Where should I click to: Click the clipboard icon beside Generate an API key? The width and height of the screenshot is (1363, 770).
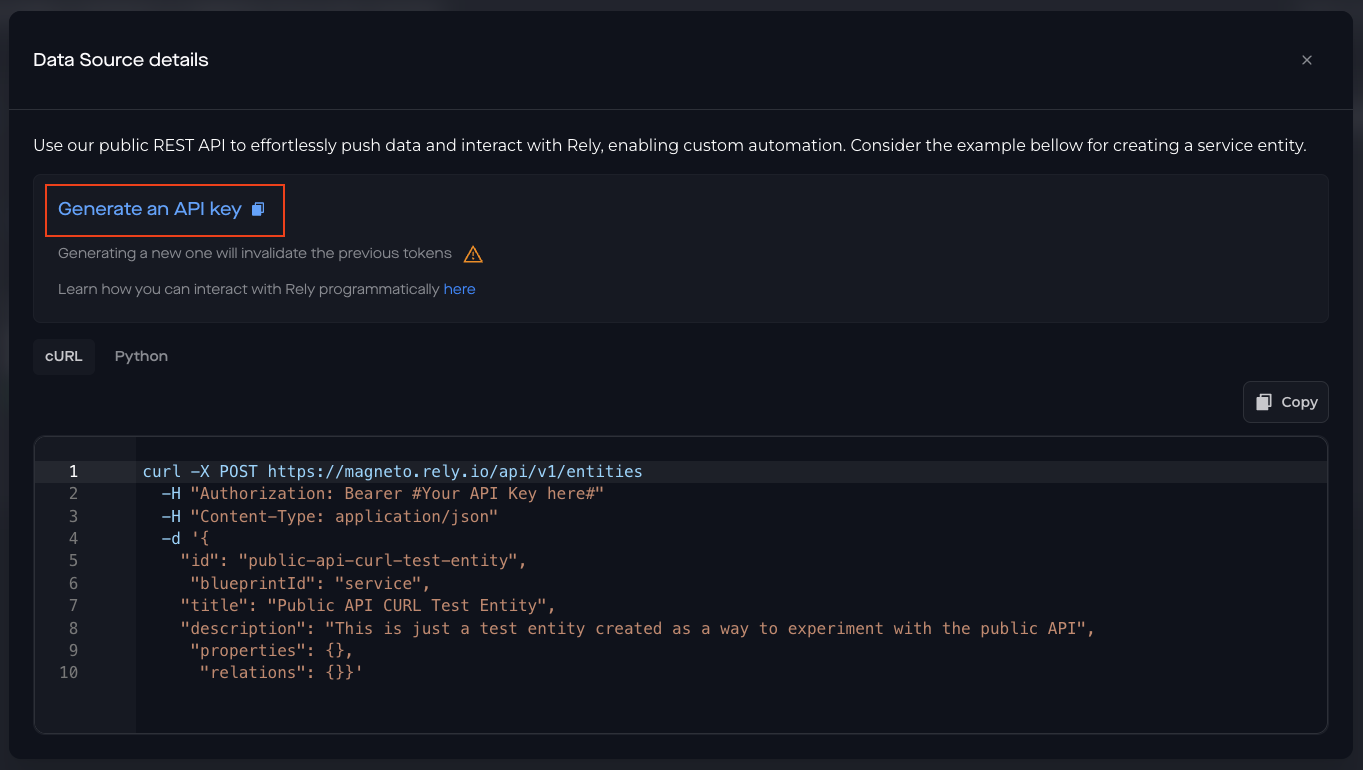pos(260,209)
